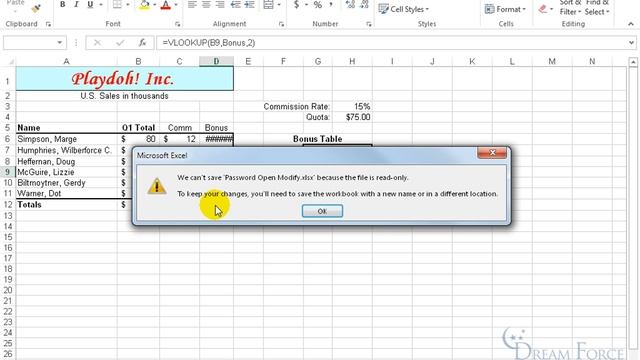Open the Format cells menu
640x360 pixels.
pyautogui.click(x=505, y=9)
